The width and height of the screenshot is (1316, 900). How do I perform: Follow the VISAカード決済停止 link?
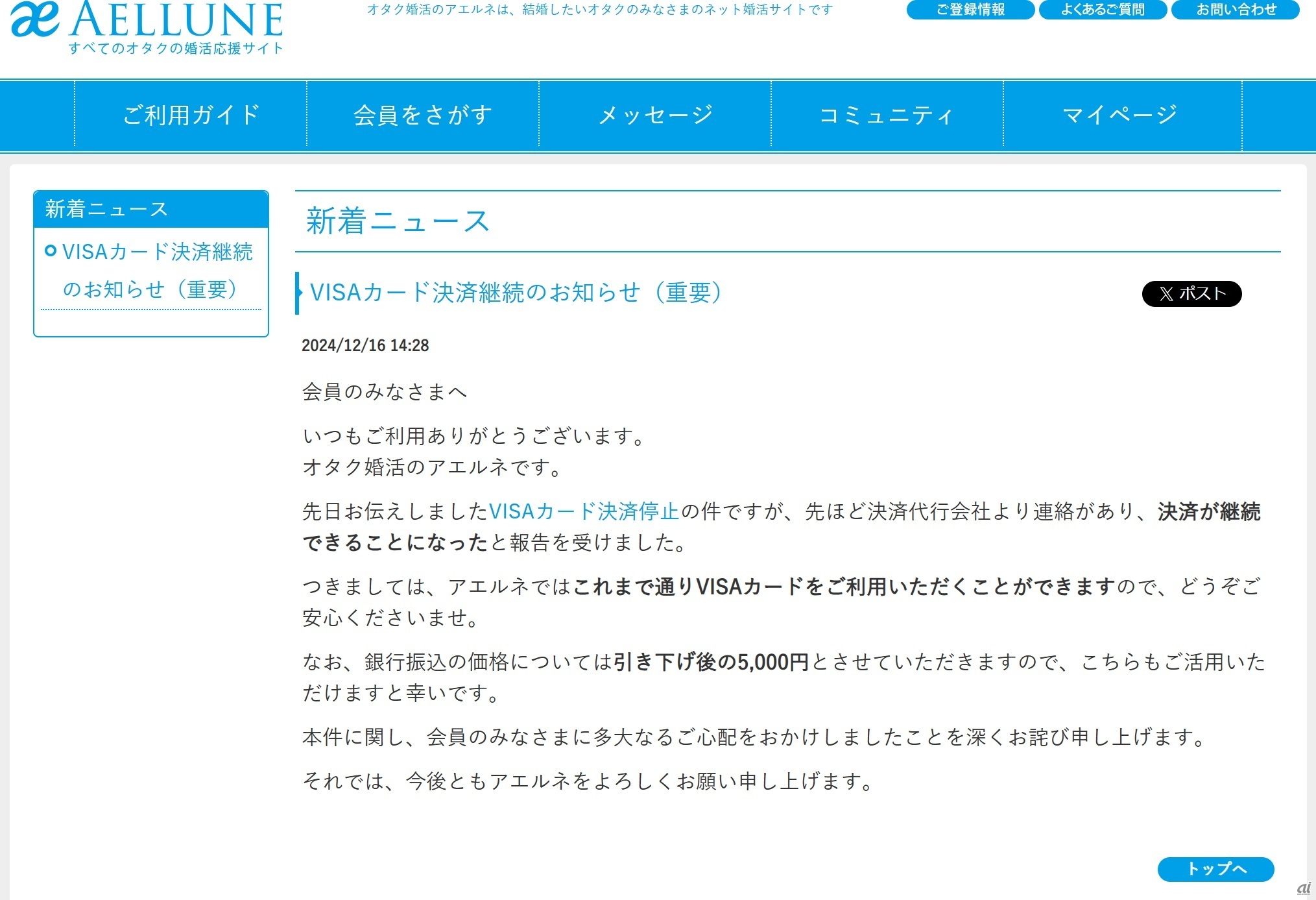584,511
